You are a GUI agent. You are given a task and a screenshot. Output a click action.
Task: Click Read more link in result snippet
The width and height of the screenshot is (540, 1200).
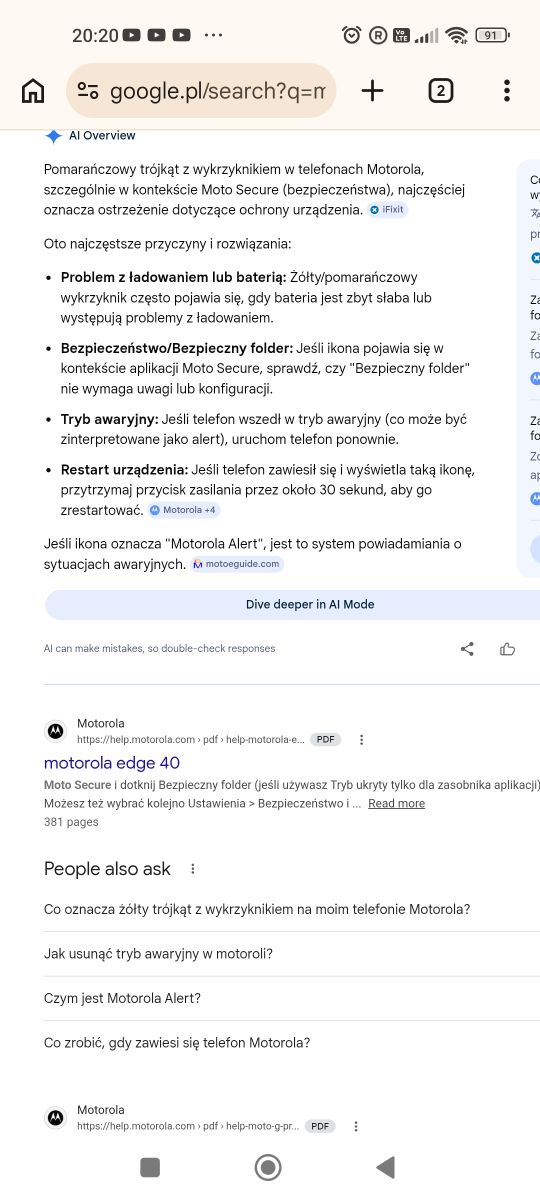coord(396,803)
